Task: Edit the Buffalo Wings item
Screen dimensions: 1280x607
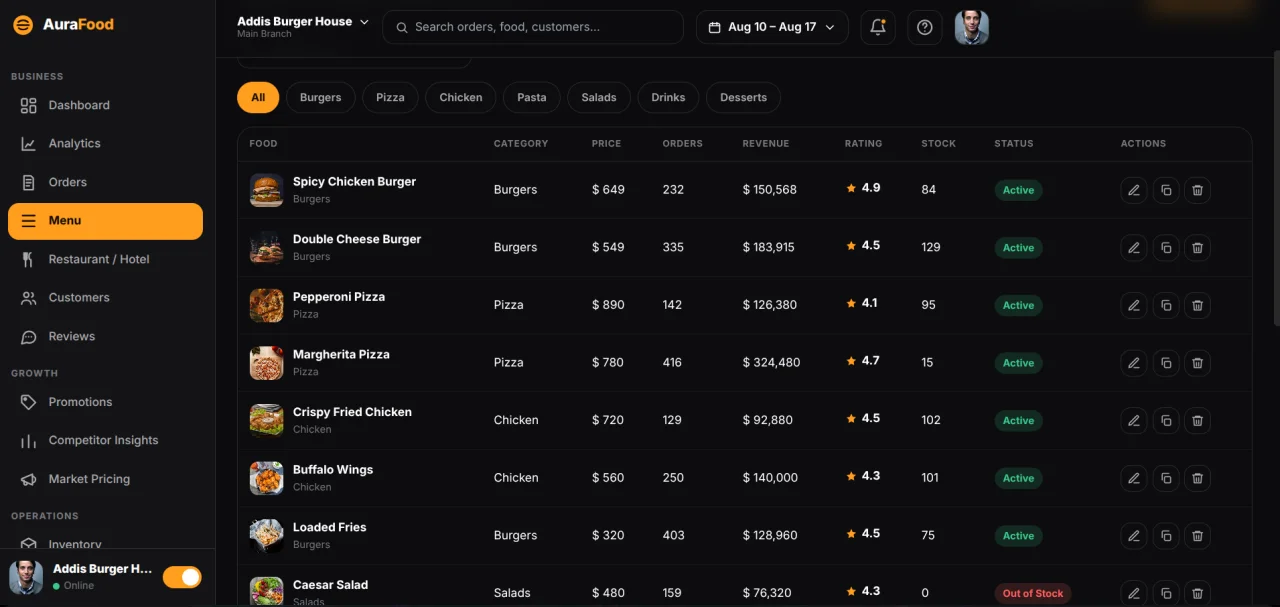Action: coord(1134,478)
